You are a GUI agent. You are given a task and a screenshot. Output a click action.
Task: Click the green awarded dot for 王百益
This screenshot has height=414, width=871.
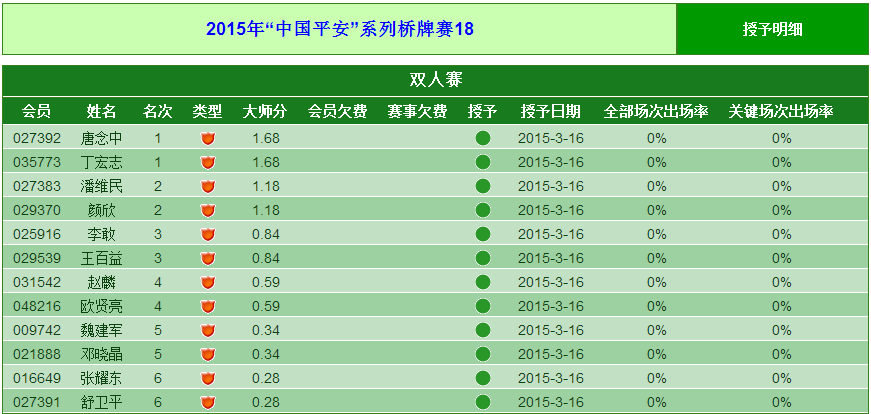coord(483,258)
